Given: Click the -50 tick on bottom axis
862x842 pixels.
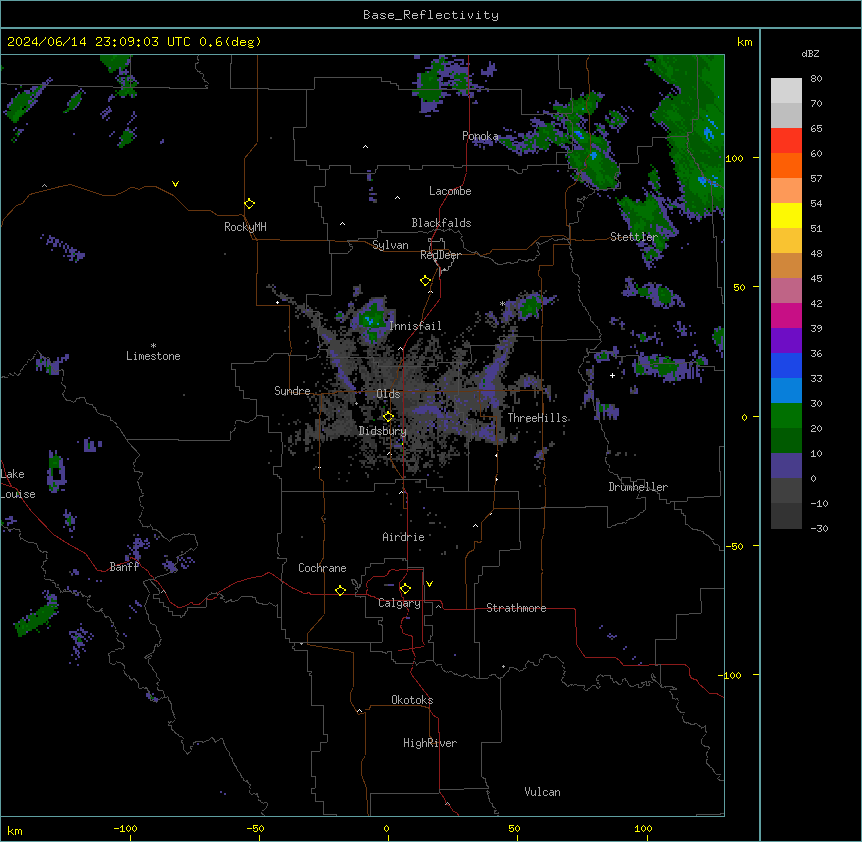Looking at the screenshot, I should point(255,828).
